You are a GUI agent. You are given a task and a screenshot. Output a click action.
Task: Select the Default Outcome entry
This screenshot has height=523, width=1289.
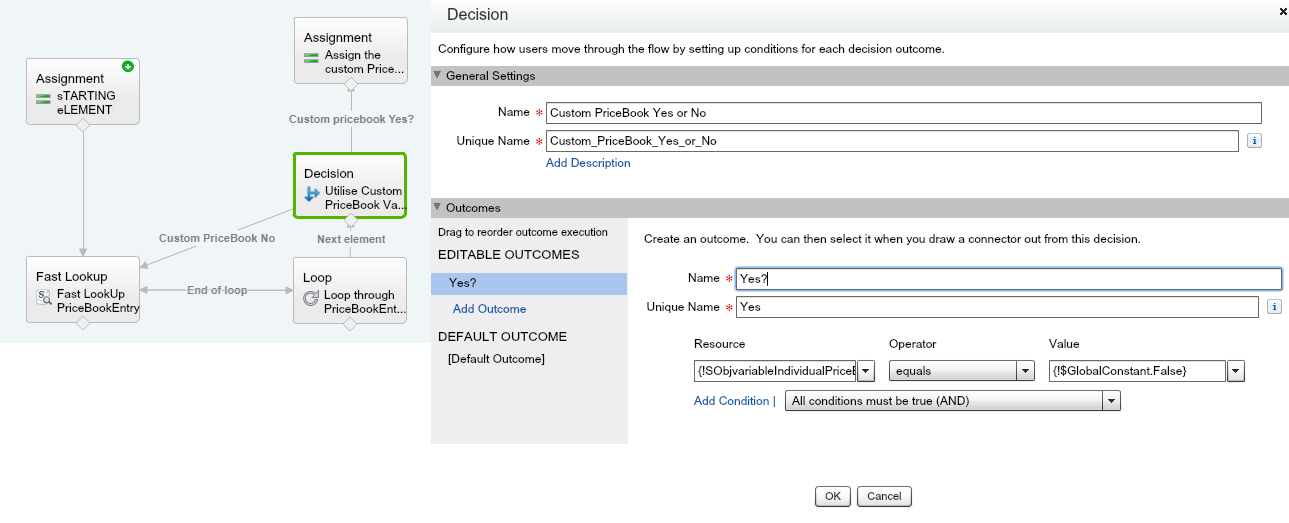point(496,359)
